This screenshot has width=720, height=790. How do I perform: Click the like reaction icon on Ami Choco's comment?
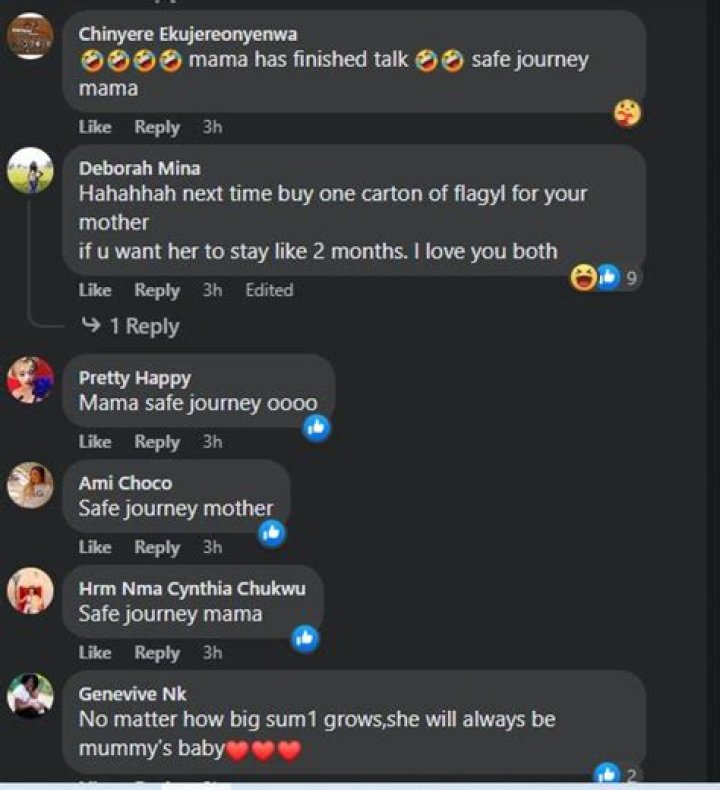pyautogui.click(x=272, y=533)
